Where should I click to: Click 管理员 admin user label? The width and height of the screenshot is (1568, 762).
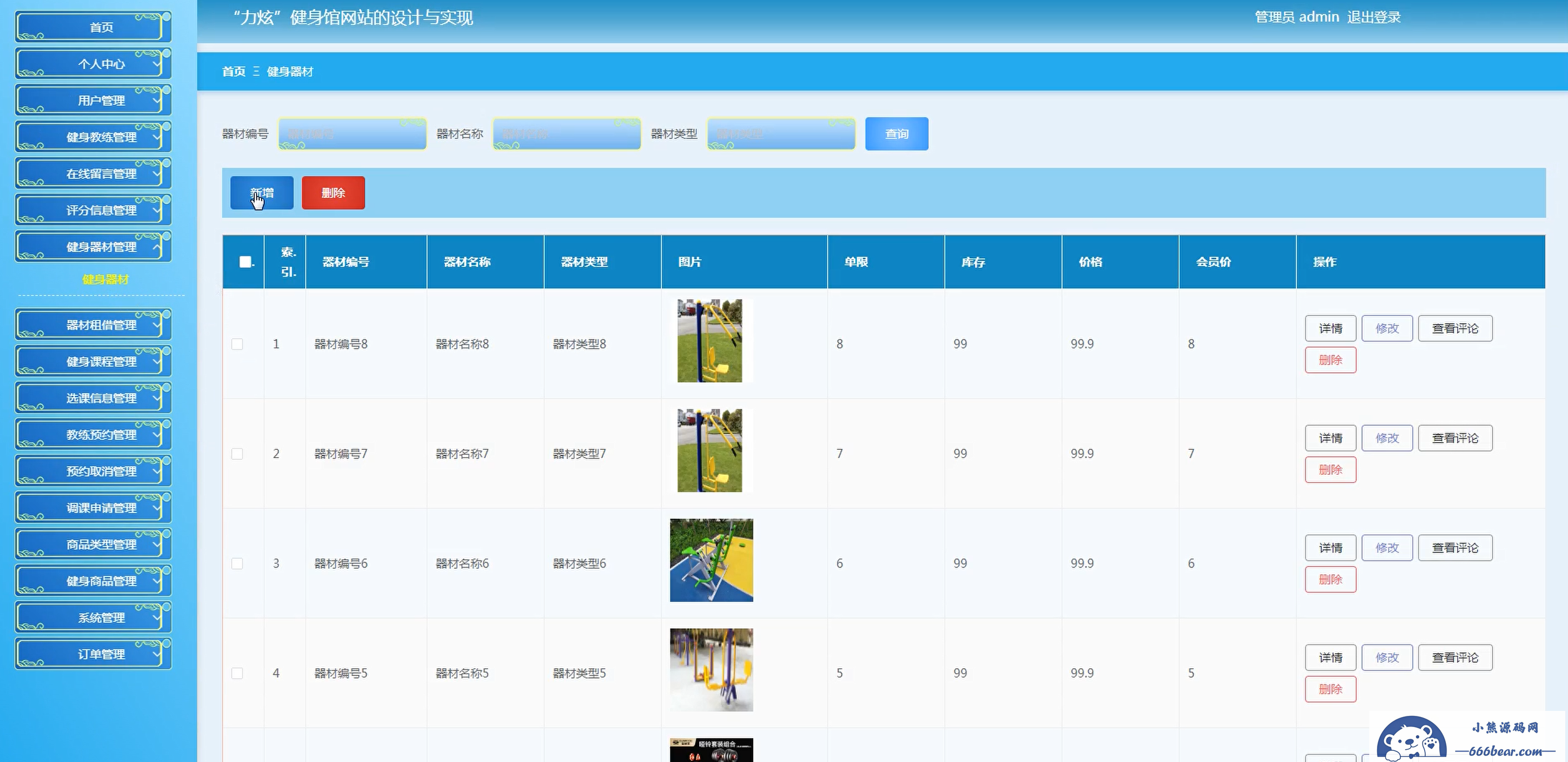[x=1296, y=17]
